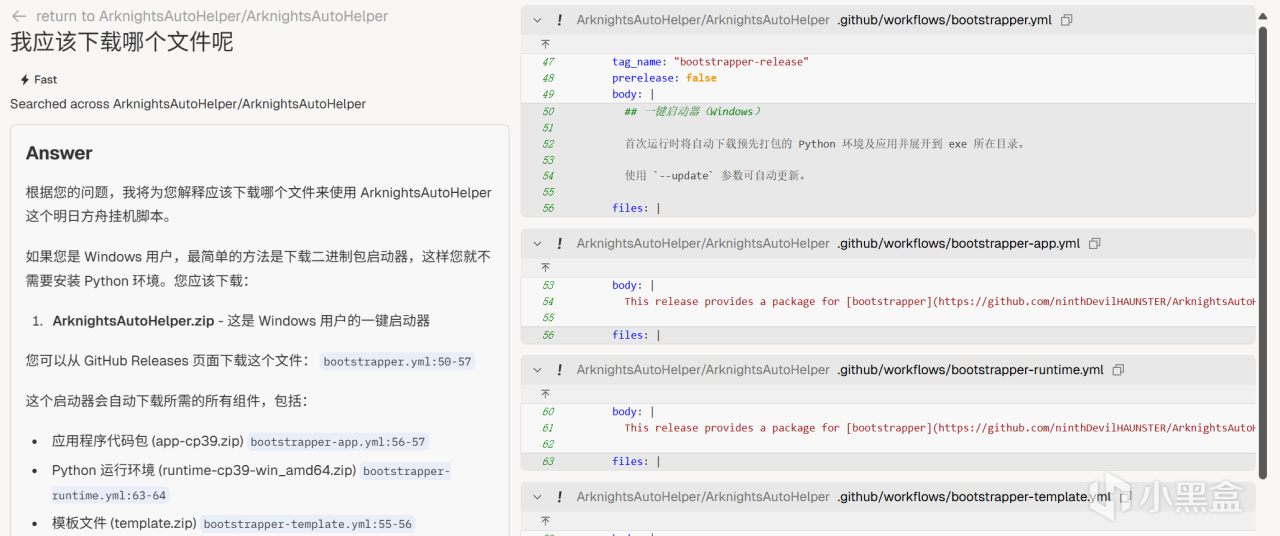1280x536 pixels.
Task: Click code line 49 'body: |' in bootstrapper.yml
Action: pyautogui.click(x=634, y=94)
